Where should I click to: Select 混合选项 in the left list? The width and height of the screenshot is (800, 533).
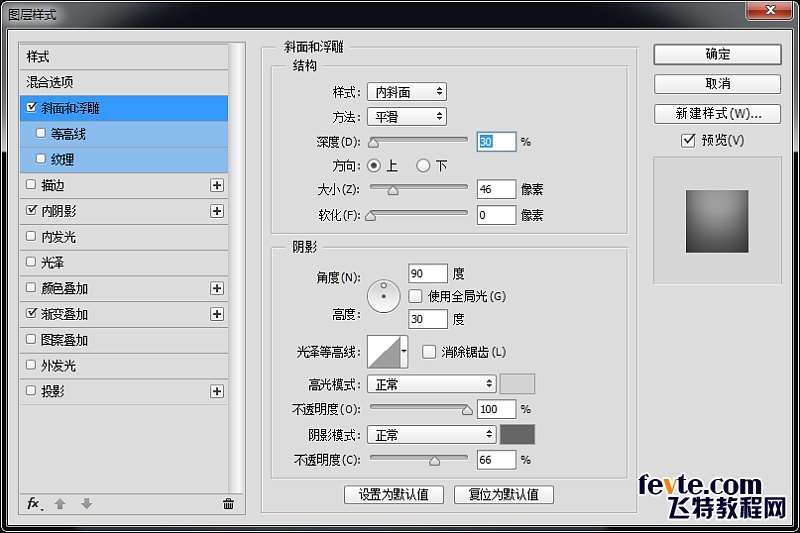[x=124, y=82]
